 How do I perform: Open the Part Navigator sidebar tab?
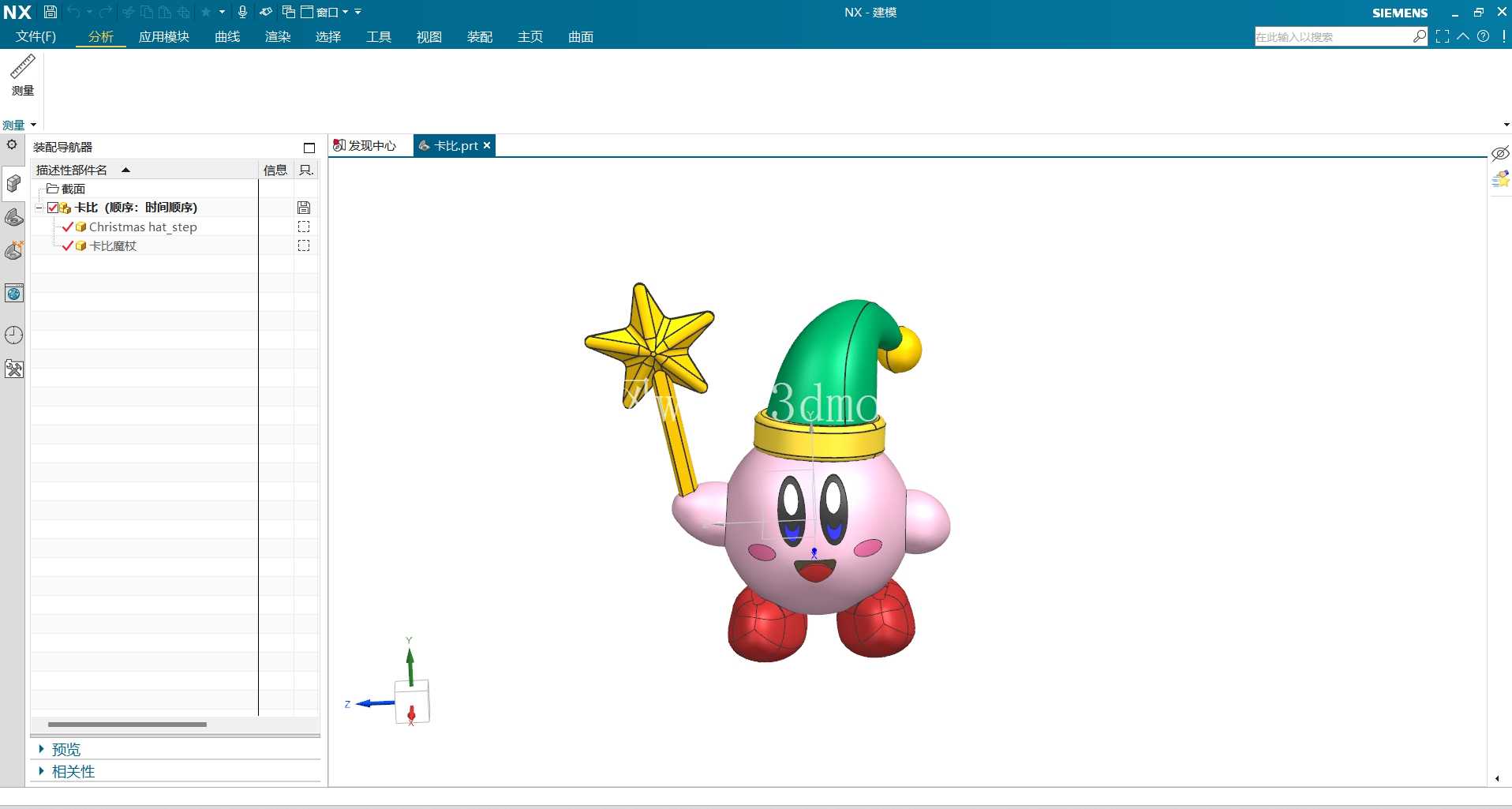(x=13, y=218)
